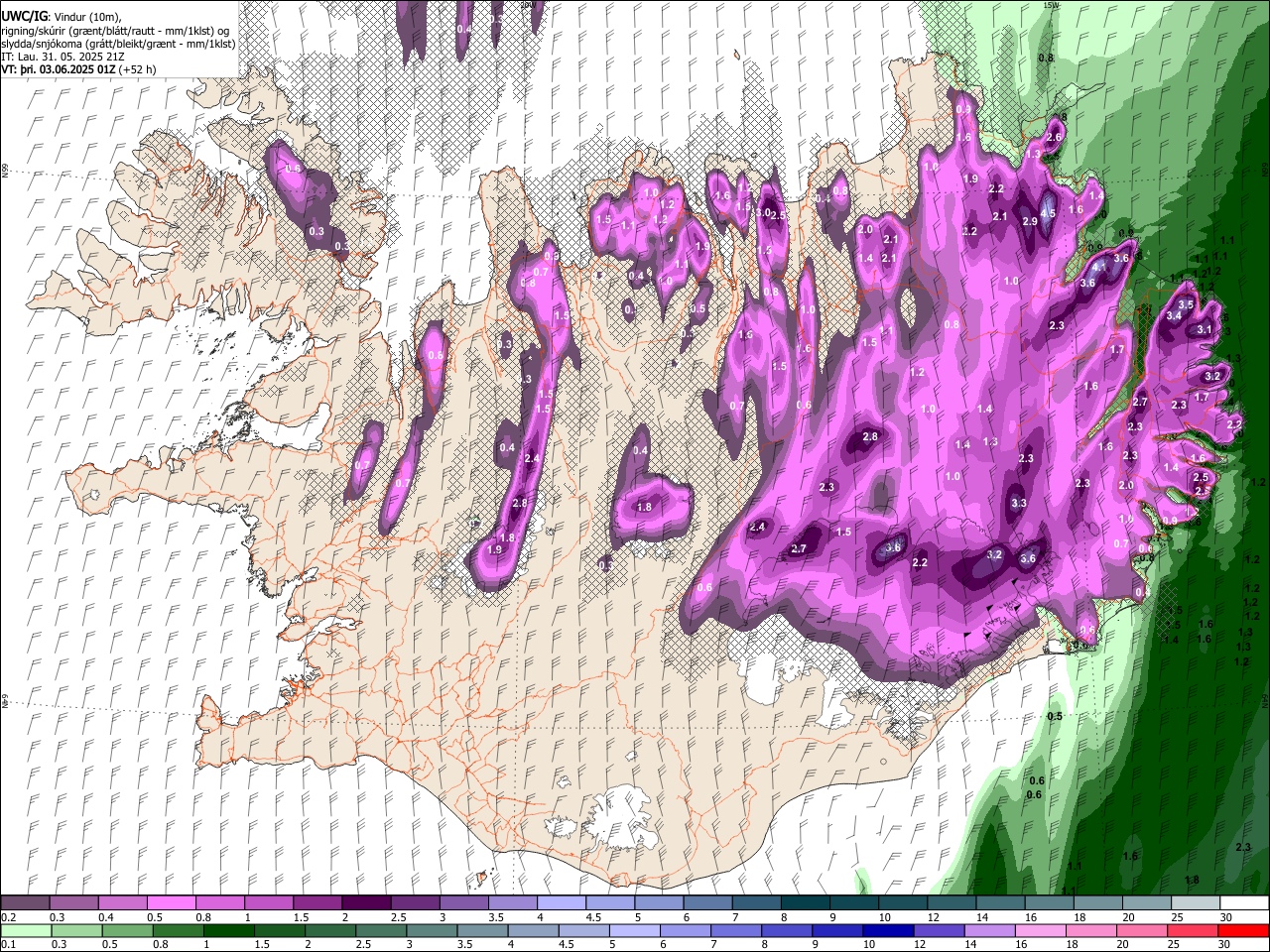Click the dark grey-purple swatch labeled 0.2, upper row
Viewport: 1270px width, 952px height.
25,903
